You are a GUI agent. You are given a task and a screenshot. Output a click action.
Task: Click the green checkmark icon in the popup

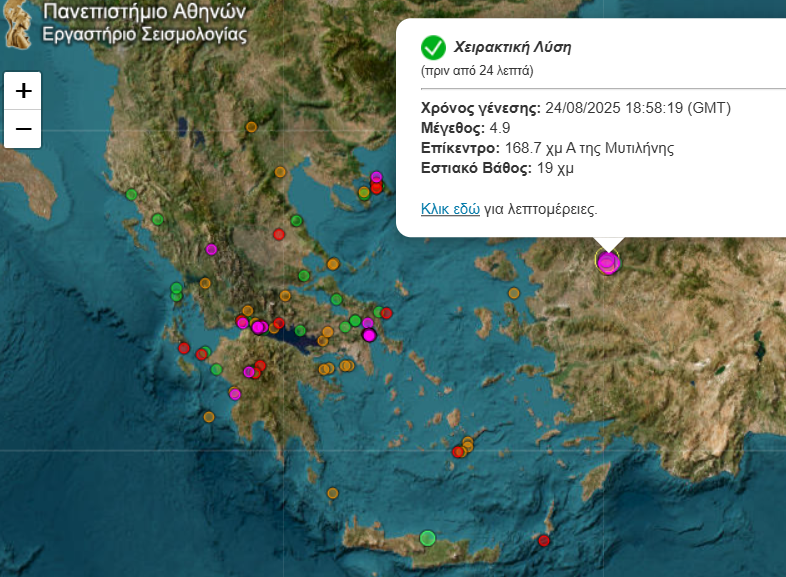pos(433,48)
